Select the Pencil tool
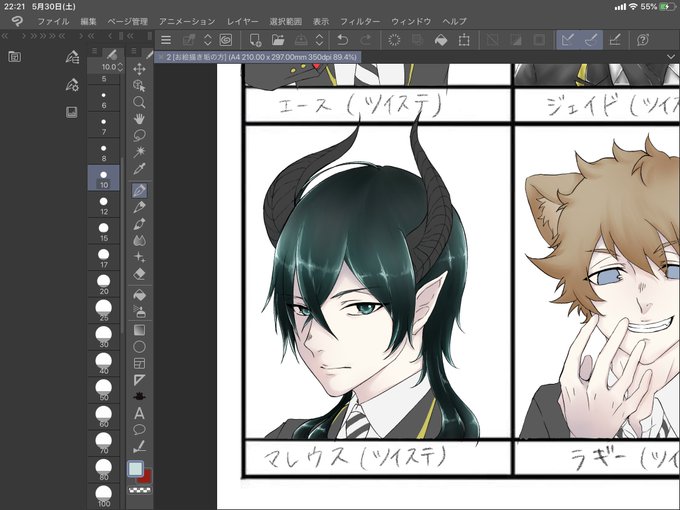The width and height of the screenshot is (680, 510). [139, 207]
